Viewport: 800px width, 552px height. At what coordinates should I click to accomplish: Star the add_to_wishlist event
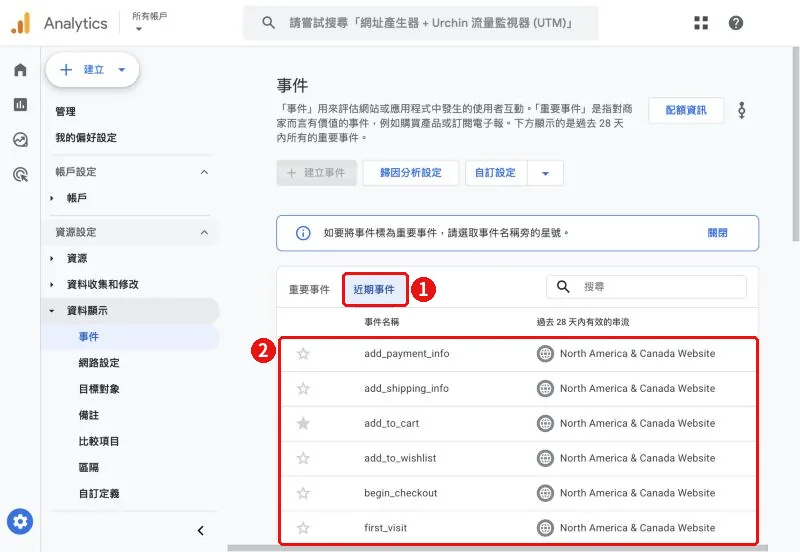[303, 458]
